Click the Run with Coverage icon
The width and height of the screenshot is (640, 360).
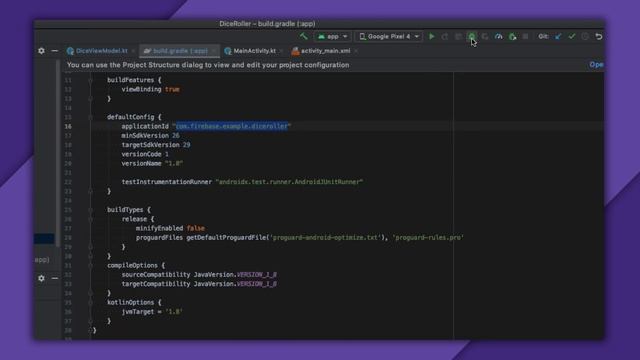pyautogui.click(x=485, y=36)
